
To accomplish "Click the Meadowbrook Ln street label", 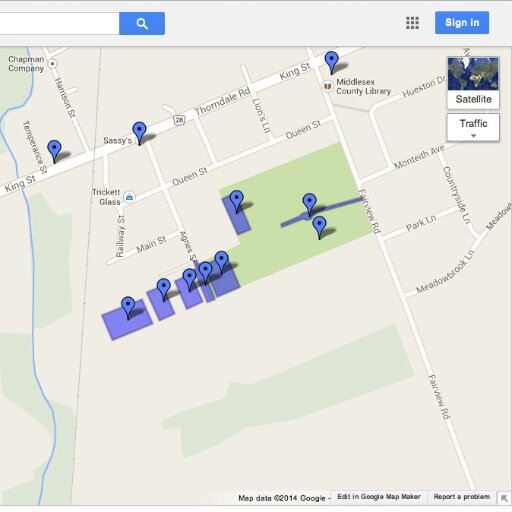I will (445, 272).
